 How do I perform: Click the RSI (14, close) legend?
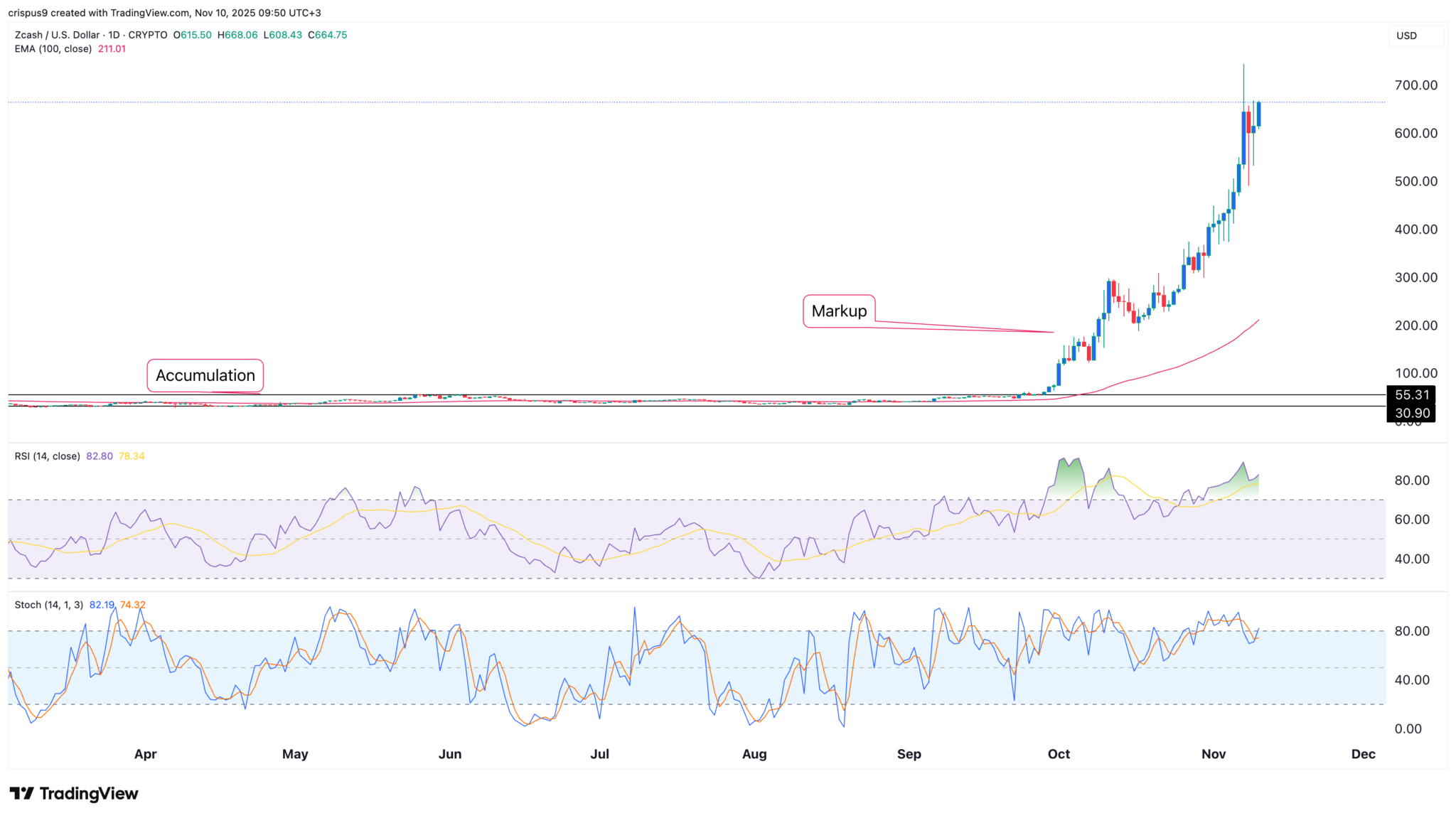click(x=47, y=456)
